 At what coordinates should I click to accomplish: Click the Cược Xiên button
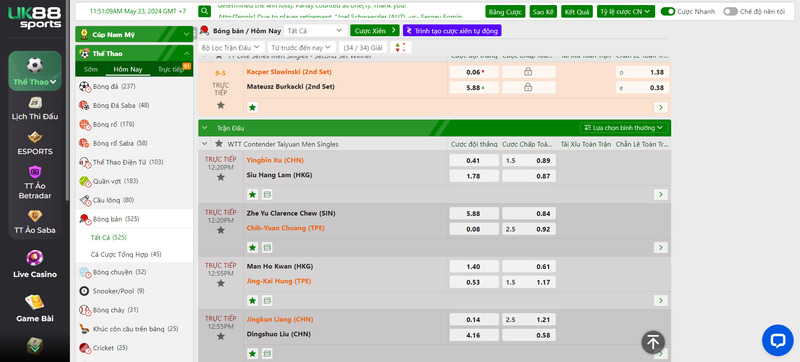point(374,31)
